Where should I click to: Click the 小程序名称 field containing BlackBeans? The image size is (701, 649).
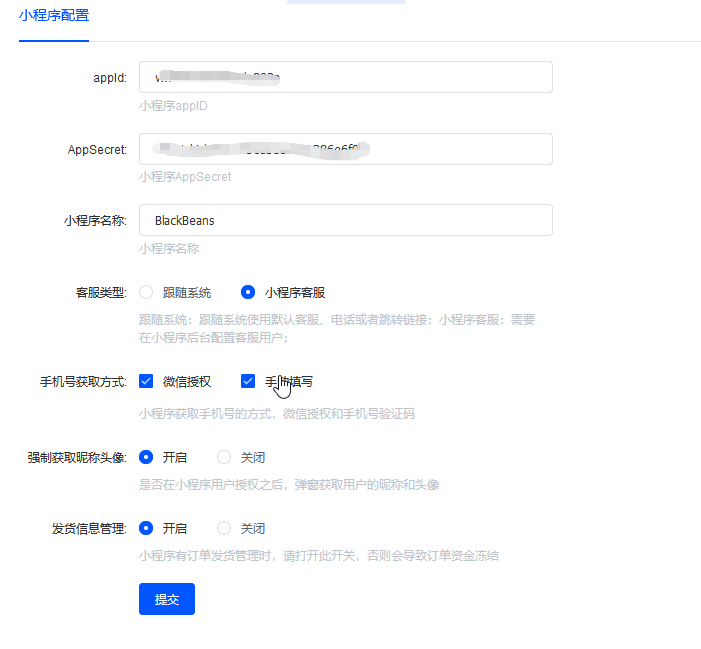(x=345, y=220)
